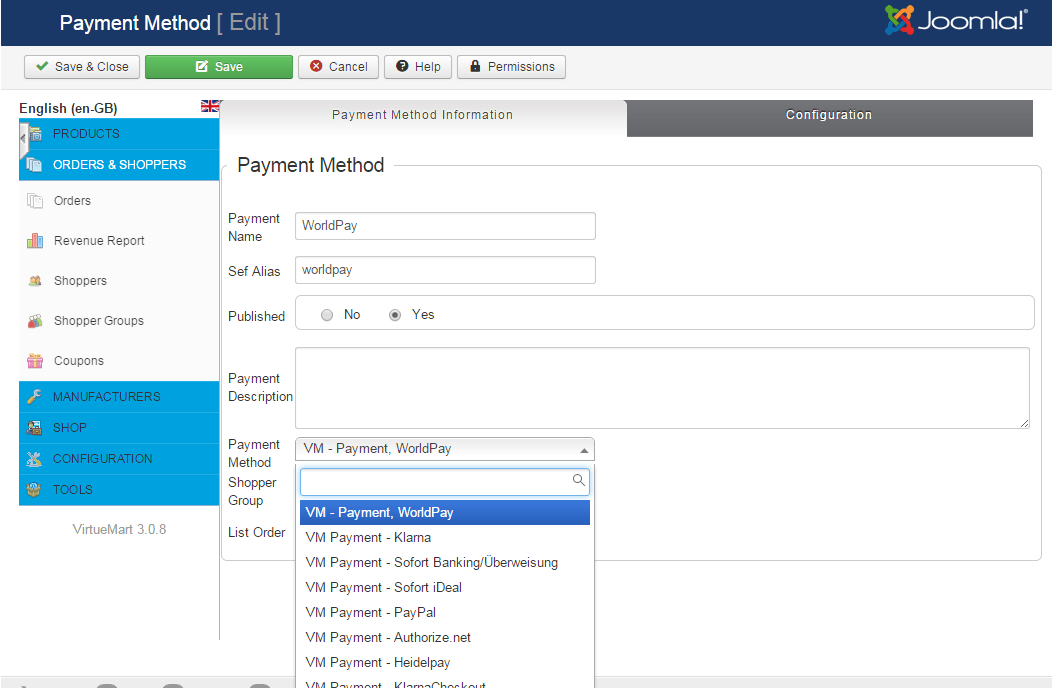Click the Payment Name field

tap(445, 226)
